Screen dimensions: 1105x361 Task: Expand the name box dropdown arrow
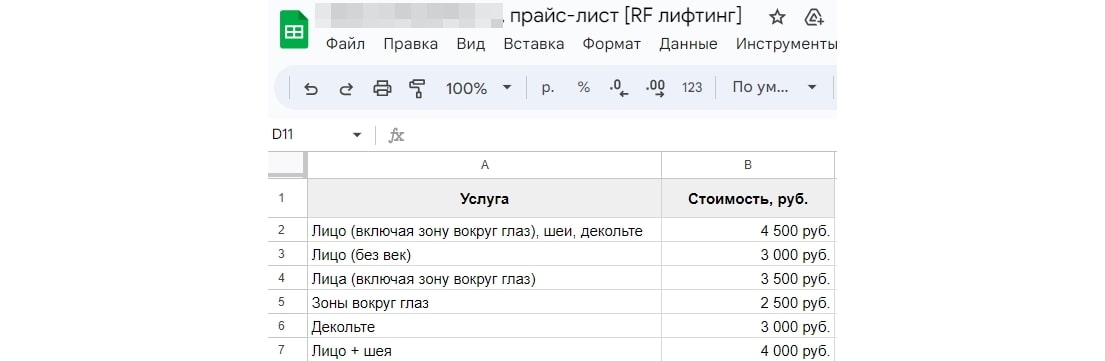[357, 135]
